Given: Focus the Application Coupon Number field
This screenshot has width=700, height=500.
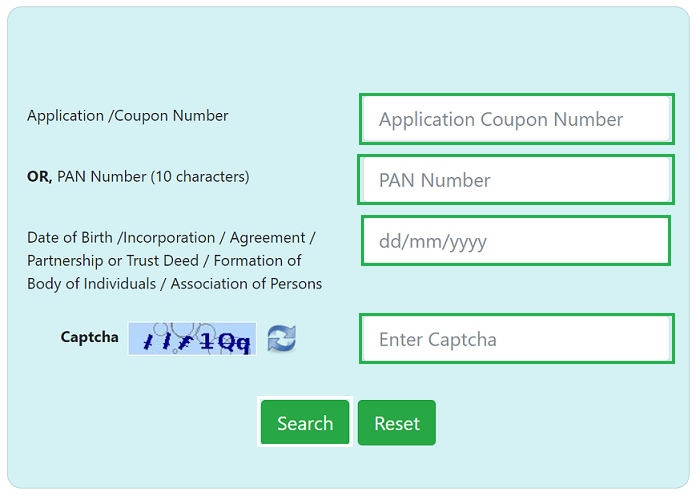Looking at the screenshot, I should pos(516,119).
